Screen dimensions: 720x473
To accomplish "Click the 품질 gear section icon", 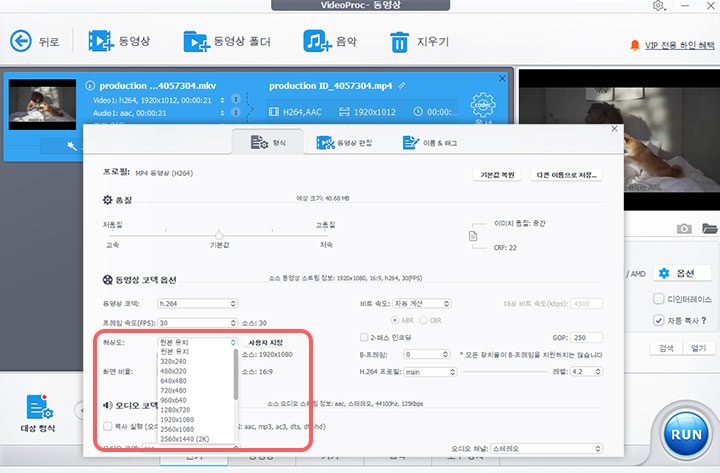I will click(x=107, y=200).
